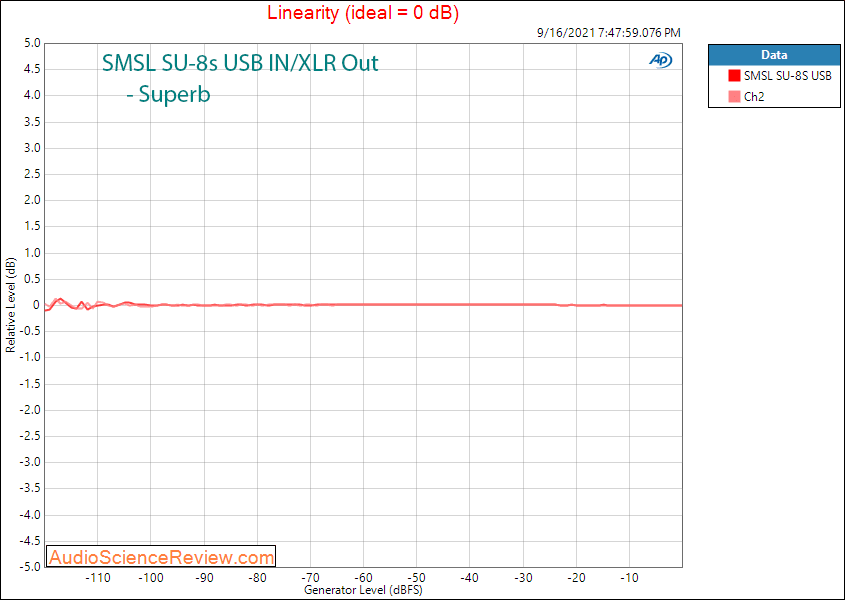Click the -3.5 y-axis tick label
845x600 pixels.
tap(30, 488)
